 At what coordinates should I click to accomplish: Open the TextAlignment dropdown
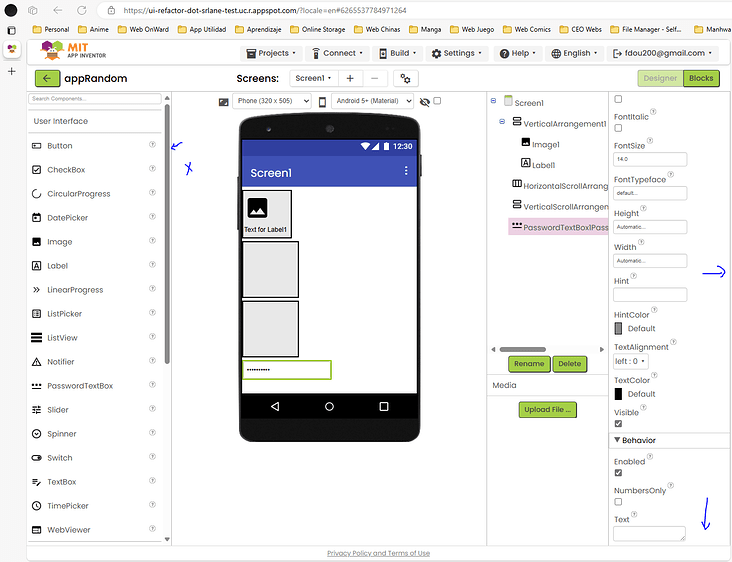pos(630,361)
